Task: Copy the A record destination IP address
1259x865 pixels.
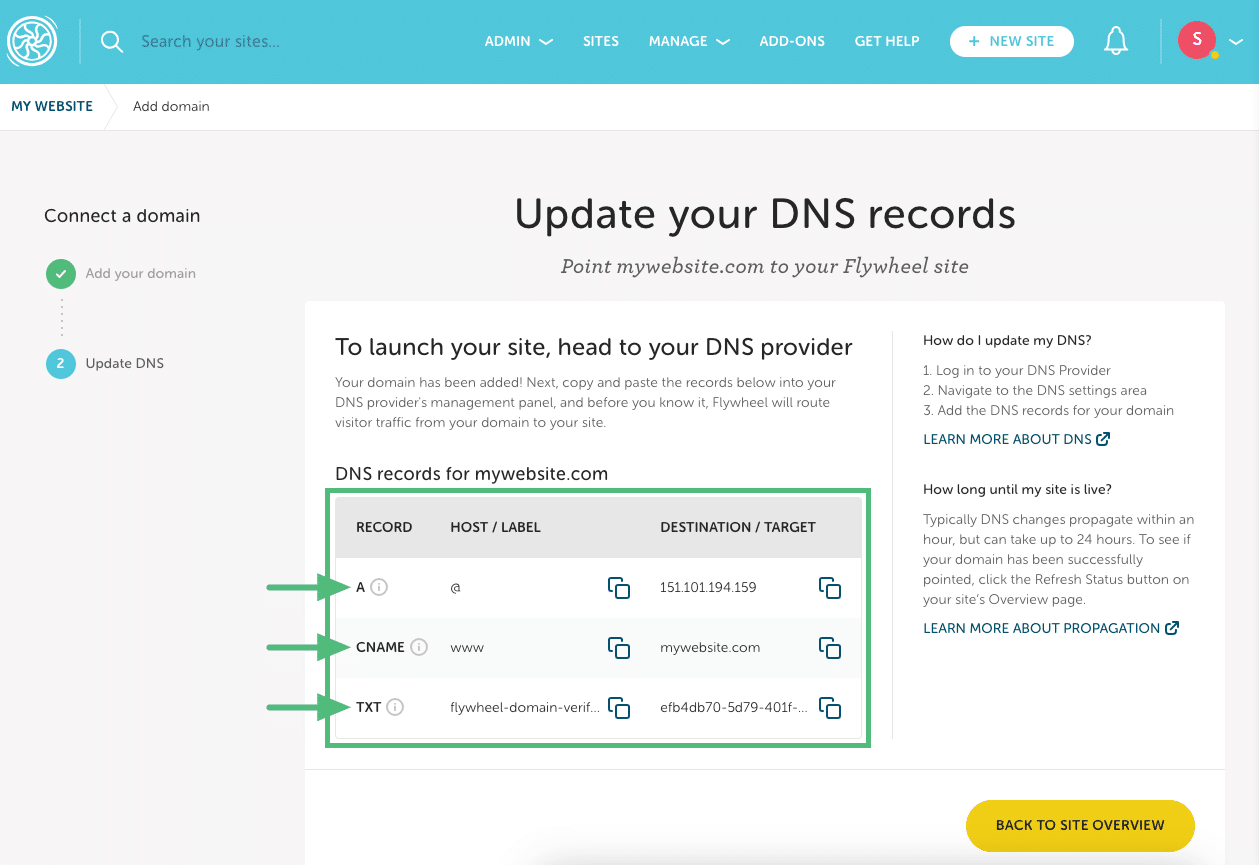Action: coord(831,588)
